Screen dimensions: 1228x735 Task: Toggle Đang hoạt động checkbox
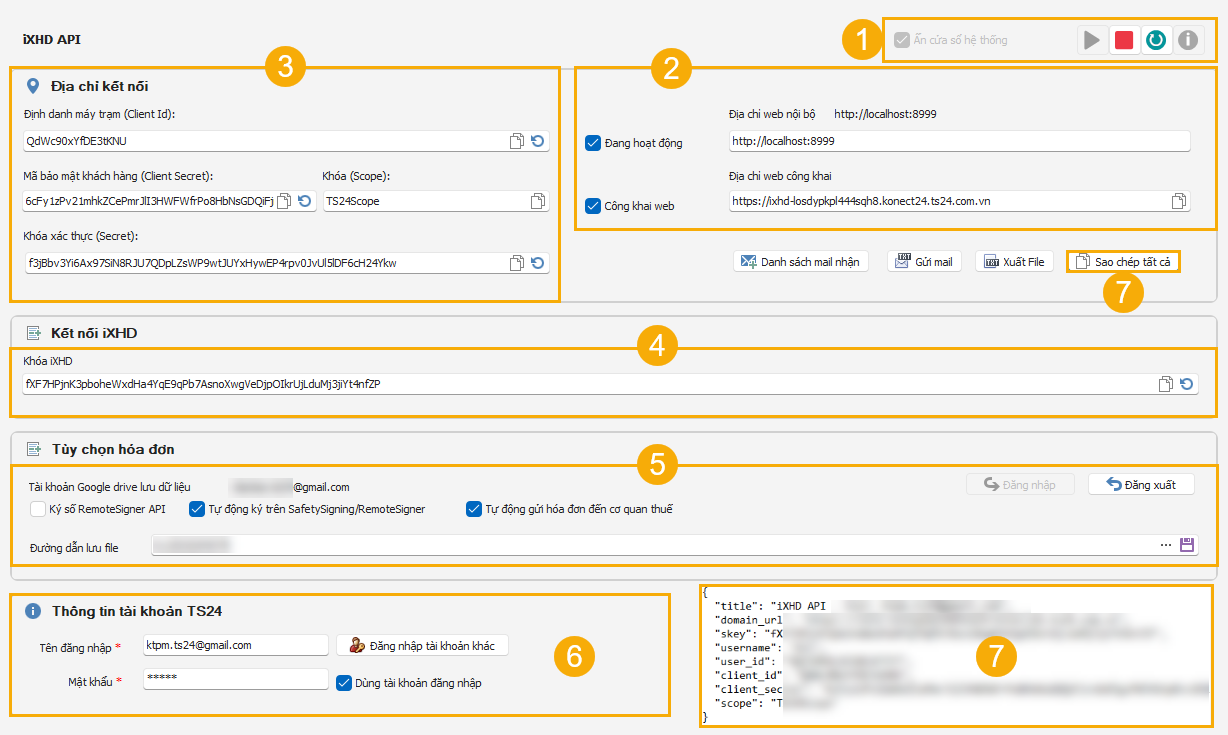[592, 143]
